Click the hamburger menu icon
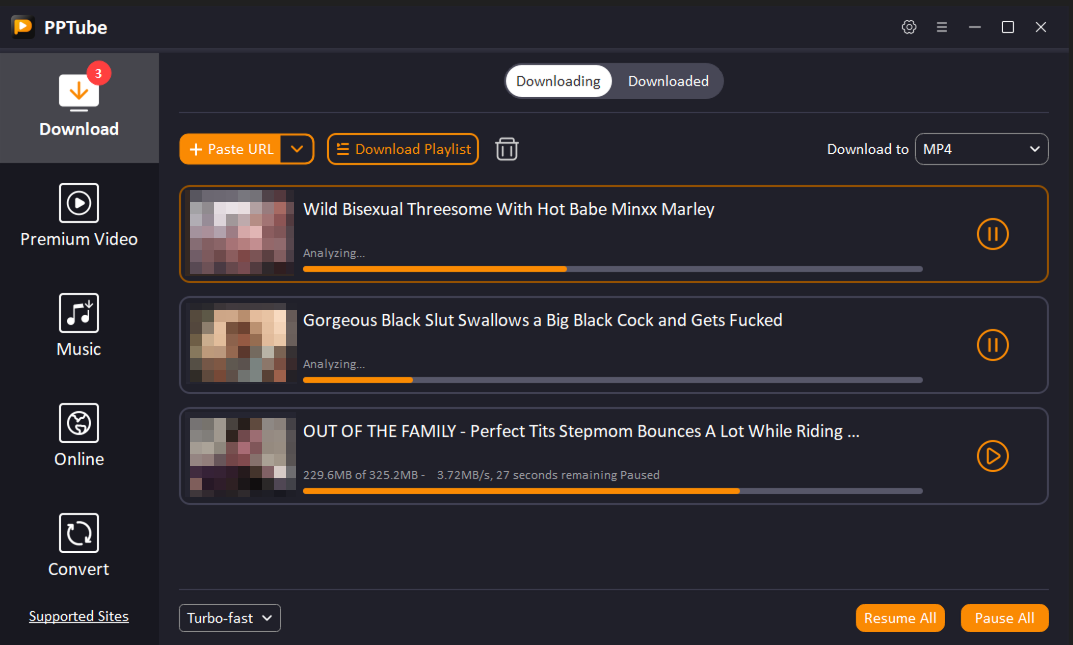Screen dimensions: 1073x645 click(941, 27)
